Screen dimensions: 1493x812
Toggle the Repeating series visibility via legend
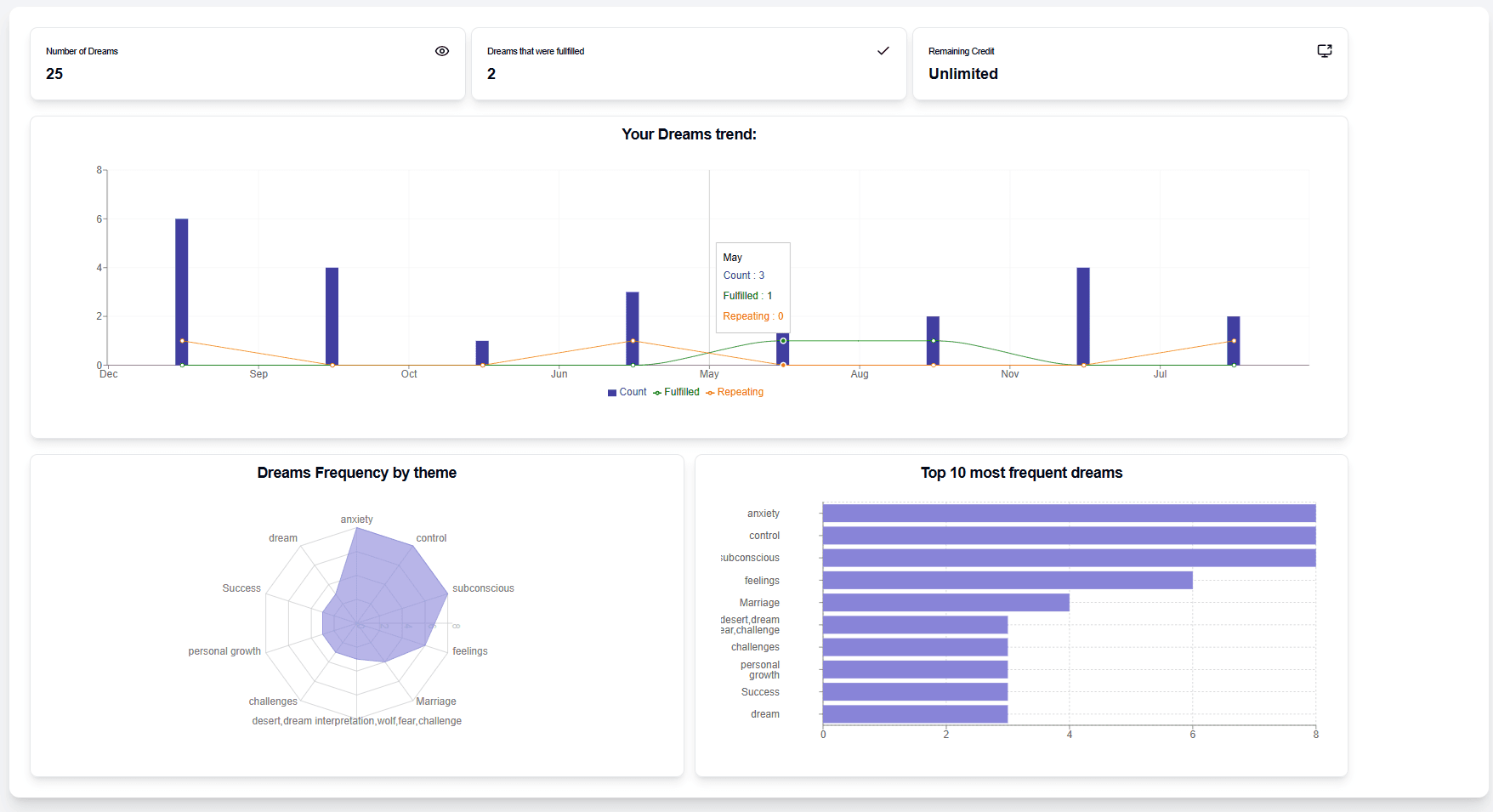click(738, 392)
